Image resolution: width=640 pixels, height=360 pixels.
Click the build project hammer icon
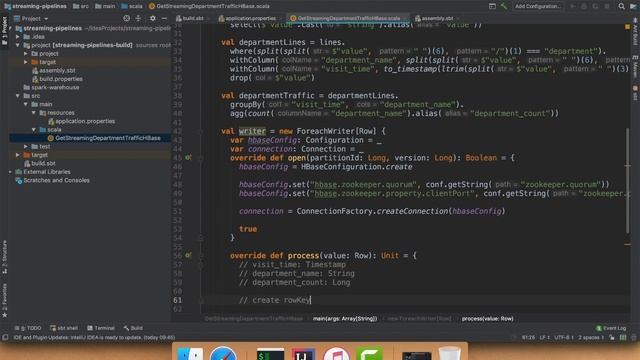504,6
